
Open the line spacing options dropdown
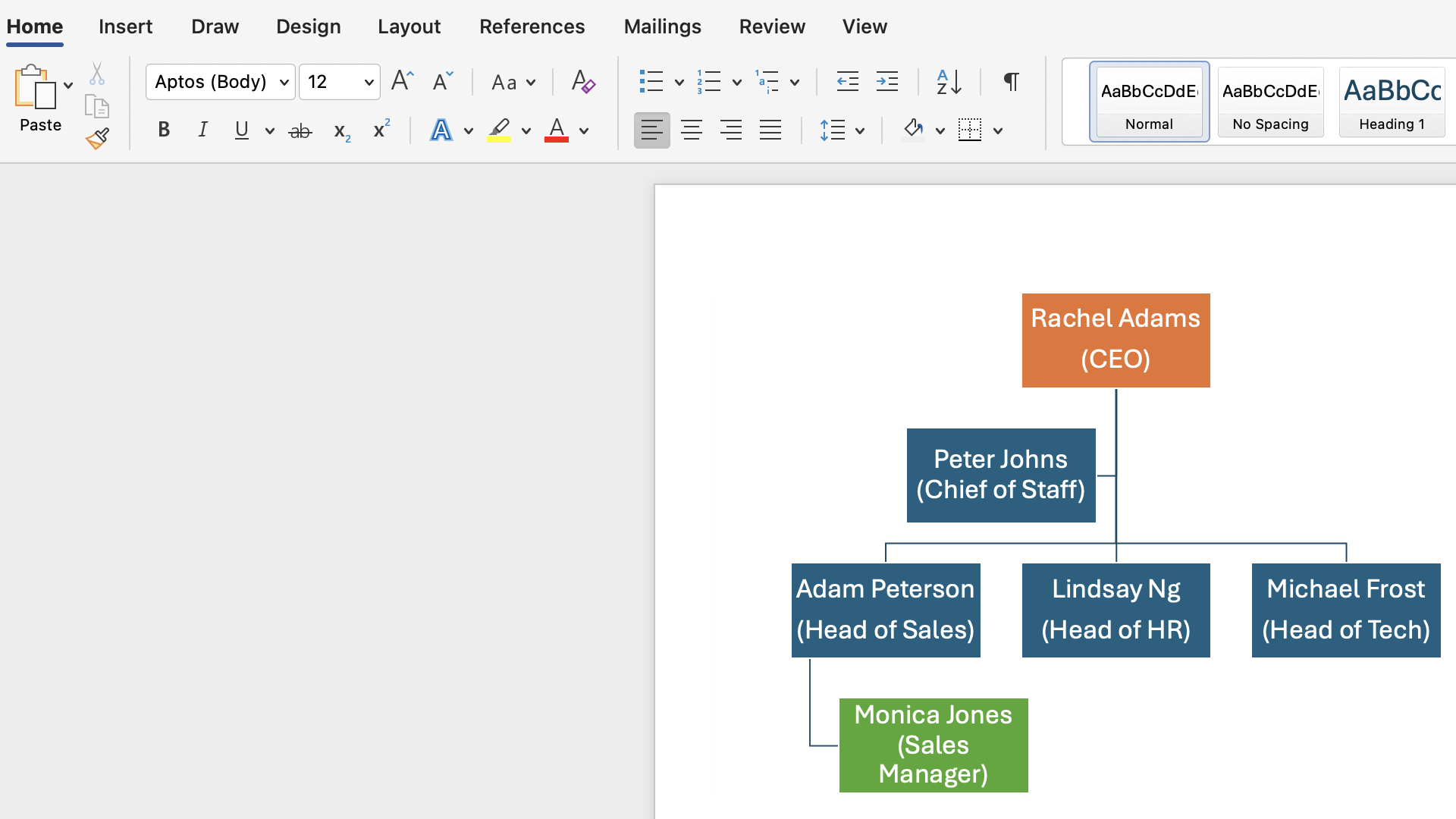coord(859,130)
